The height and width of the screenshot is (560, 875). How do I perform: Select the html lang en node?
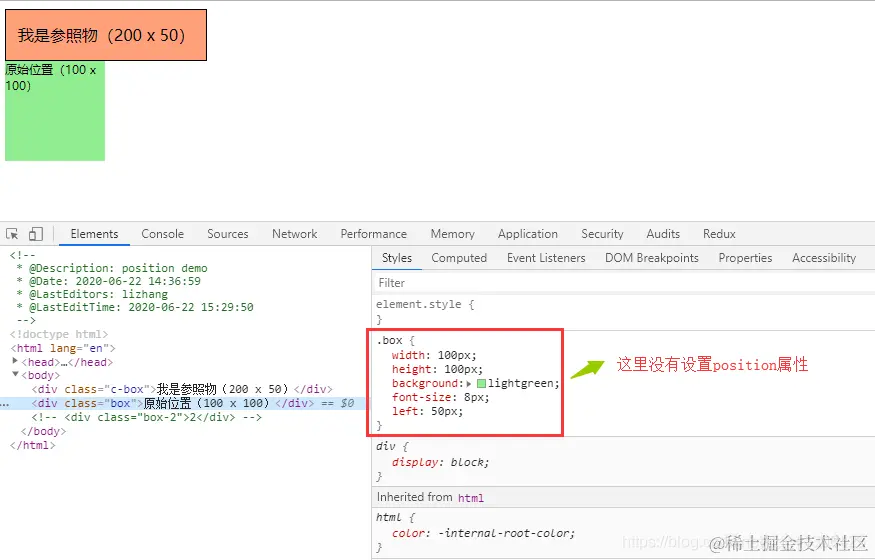click(x=62, y=348)
